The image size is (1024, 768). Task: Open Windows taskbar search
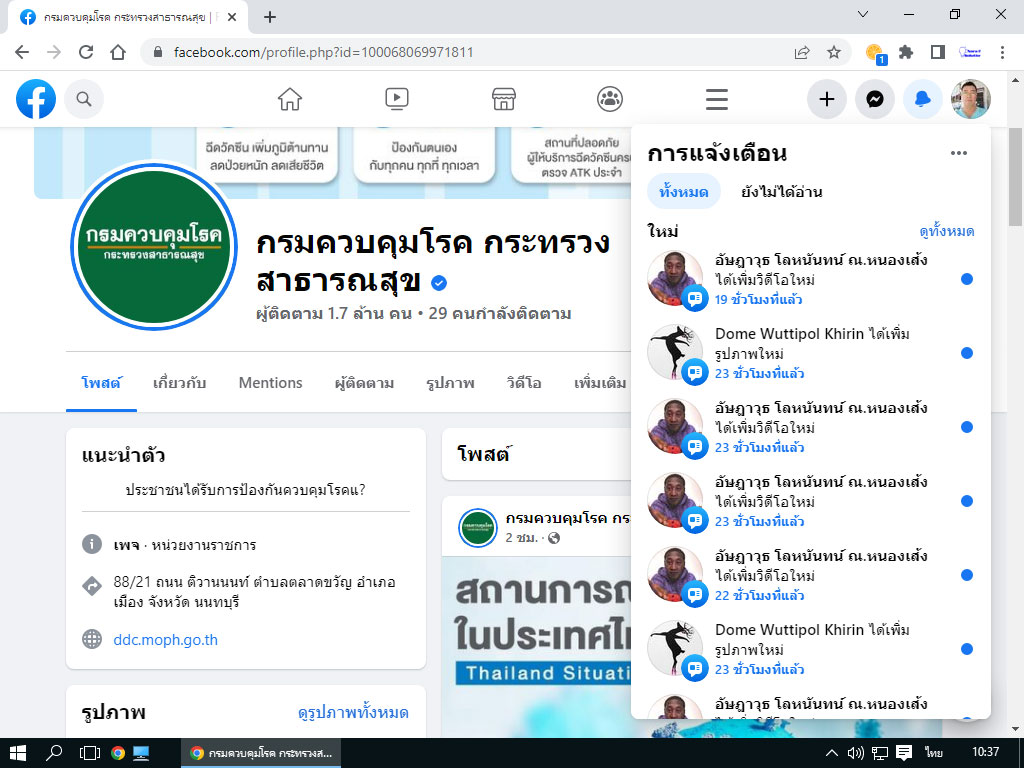pyautogui.click(x=54, y=753)
